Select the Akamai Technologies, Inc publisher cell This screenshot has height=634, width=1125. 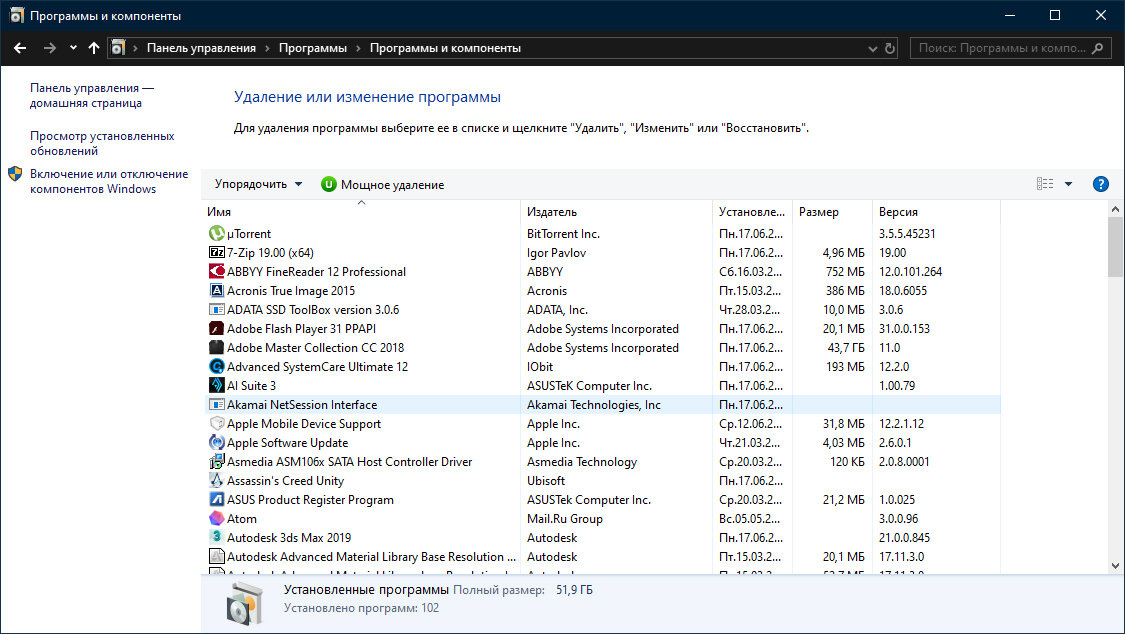[x=593, y=404]
